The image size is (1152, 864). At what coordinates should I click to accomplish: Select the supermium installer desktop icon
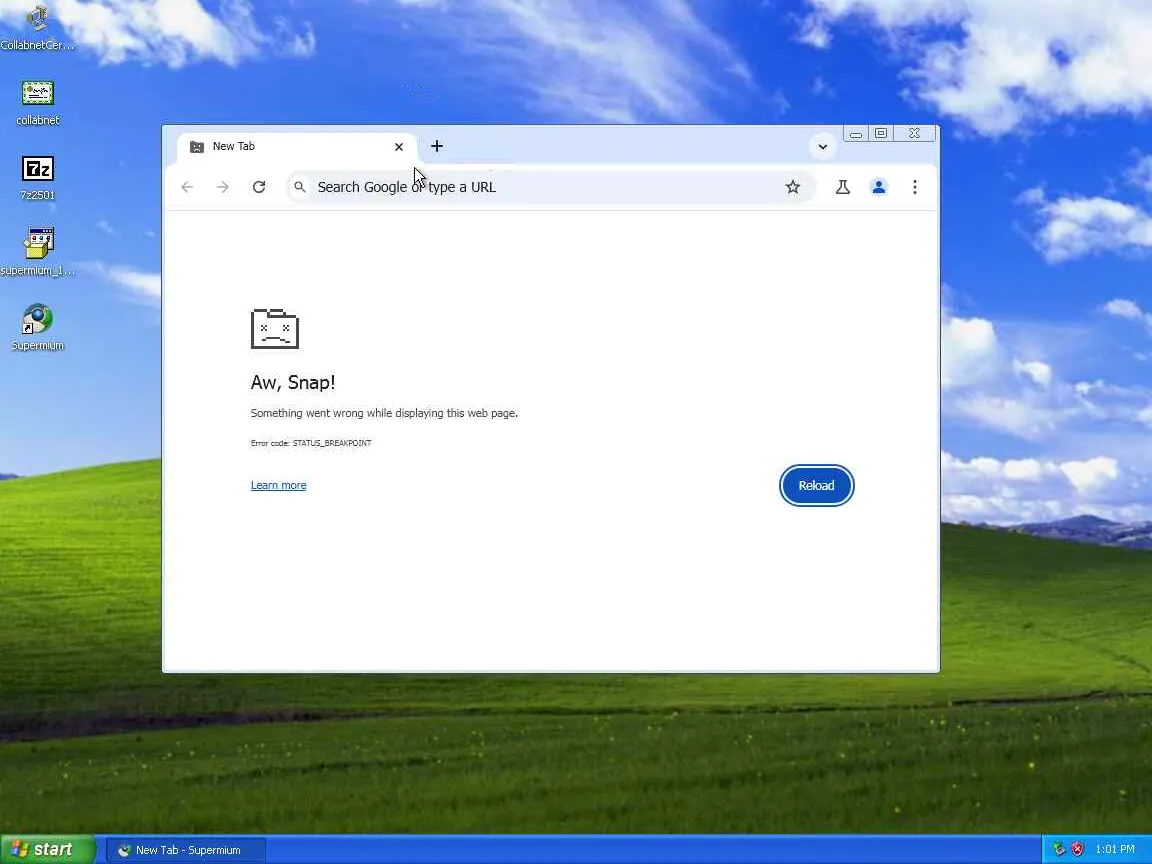point(37,252)
